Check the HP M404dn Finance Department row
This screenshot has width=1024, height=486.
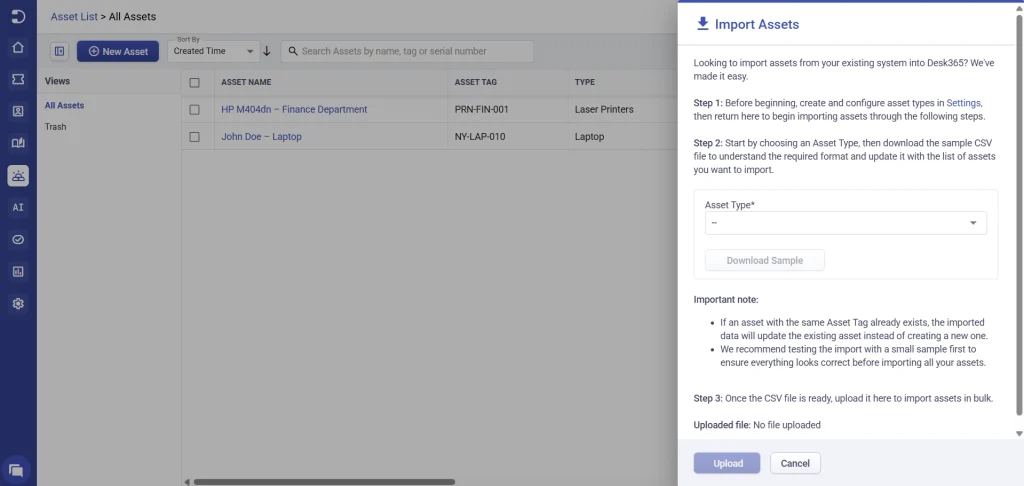pos(194,110)
